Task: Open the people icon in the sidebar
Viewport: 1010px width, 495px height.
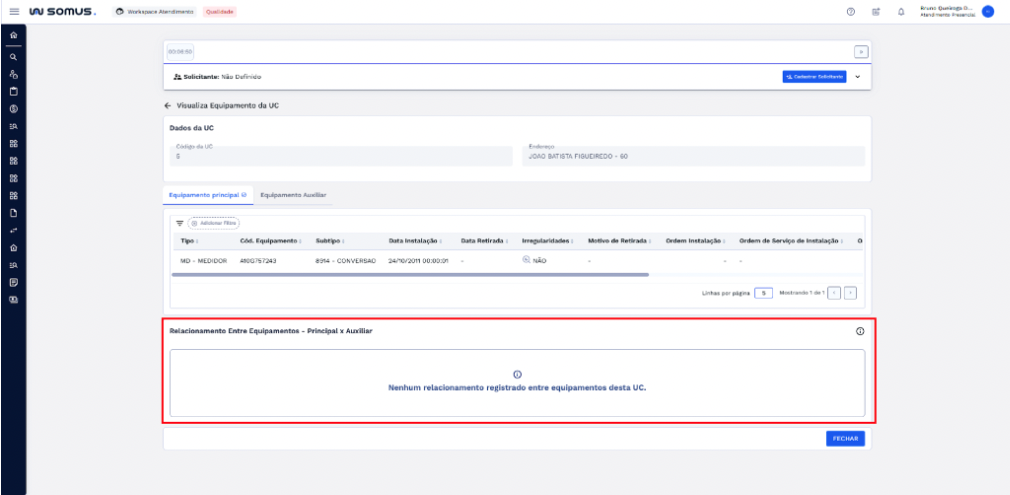Action: [14, 74]
